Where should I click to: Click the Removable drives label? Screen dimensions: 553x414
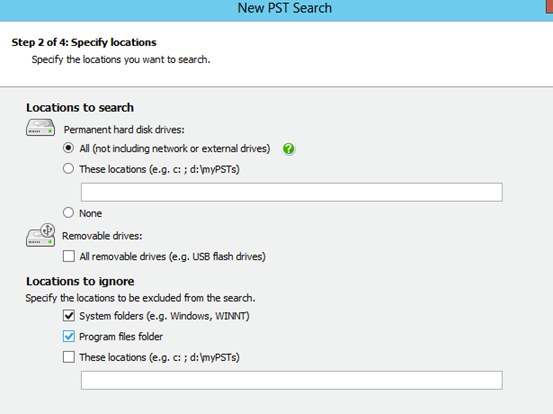click(102, 236)
